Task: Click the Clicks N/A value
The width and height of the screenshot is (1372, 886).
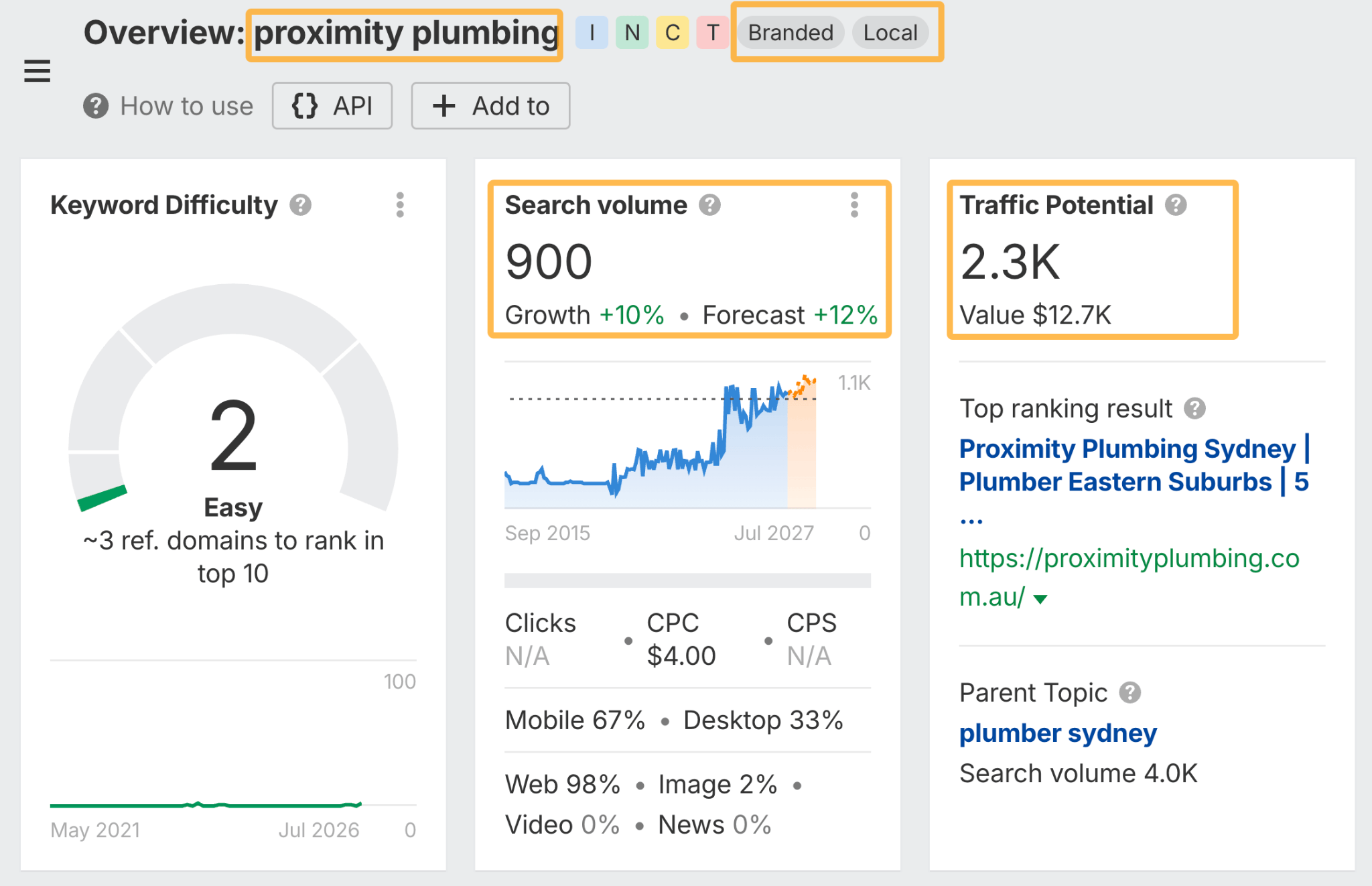Action: 527,655
